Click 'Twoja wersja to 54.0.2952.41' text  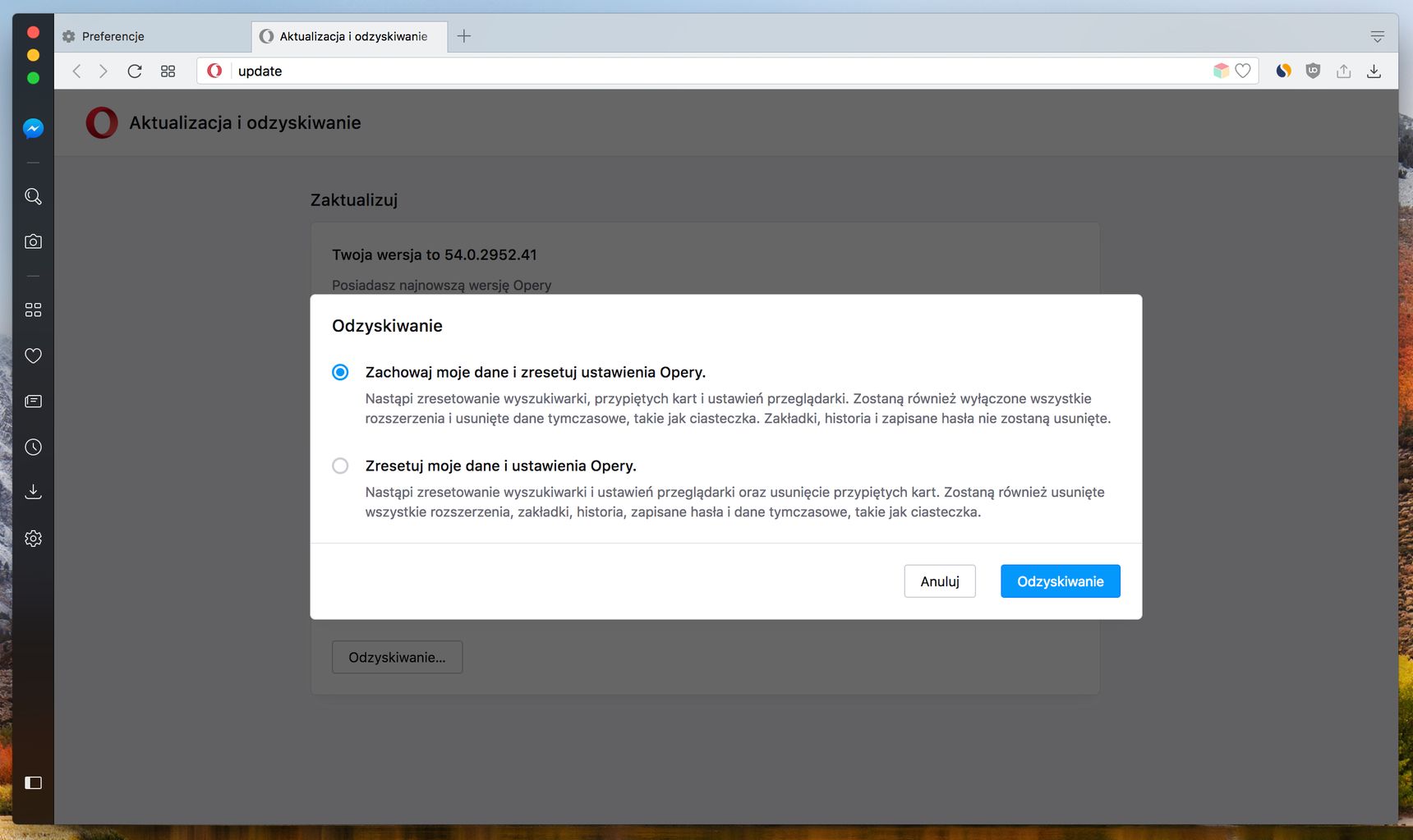435,255
